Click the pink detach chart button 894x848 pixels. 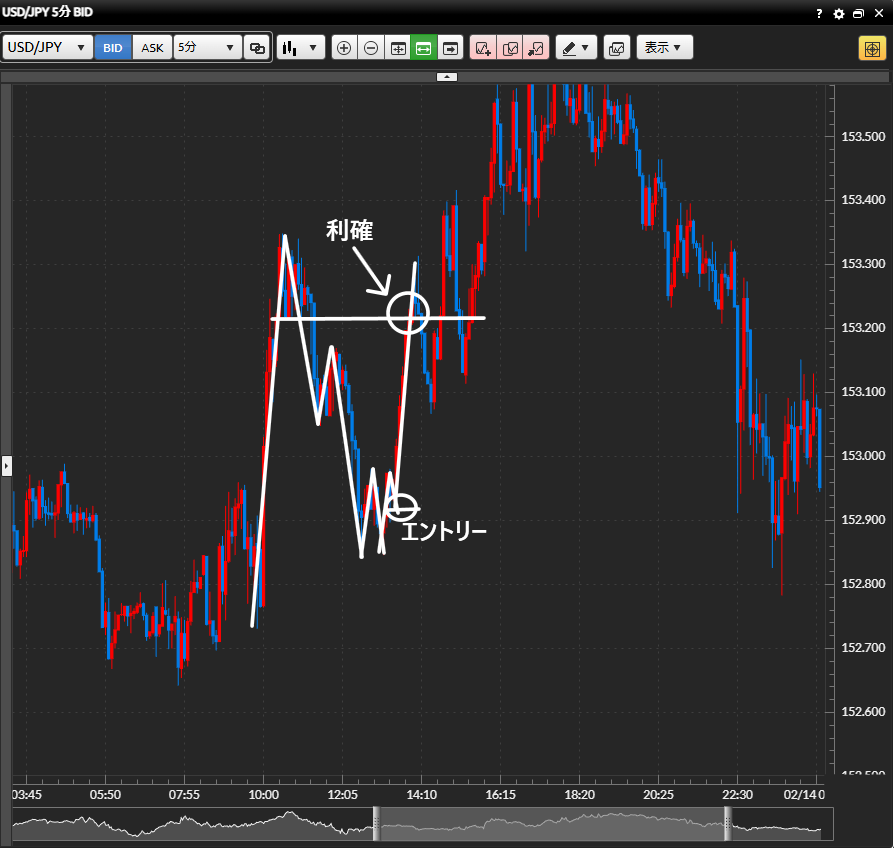536,48
